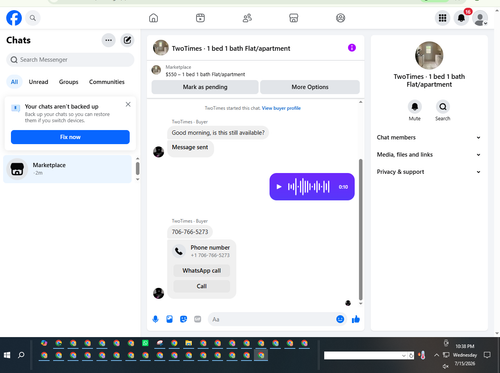Click the $550 listing description line
Screen dimensions: 500x373
pyautogui.click(x=205, y=74)
